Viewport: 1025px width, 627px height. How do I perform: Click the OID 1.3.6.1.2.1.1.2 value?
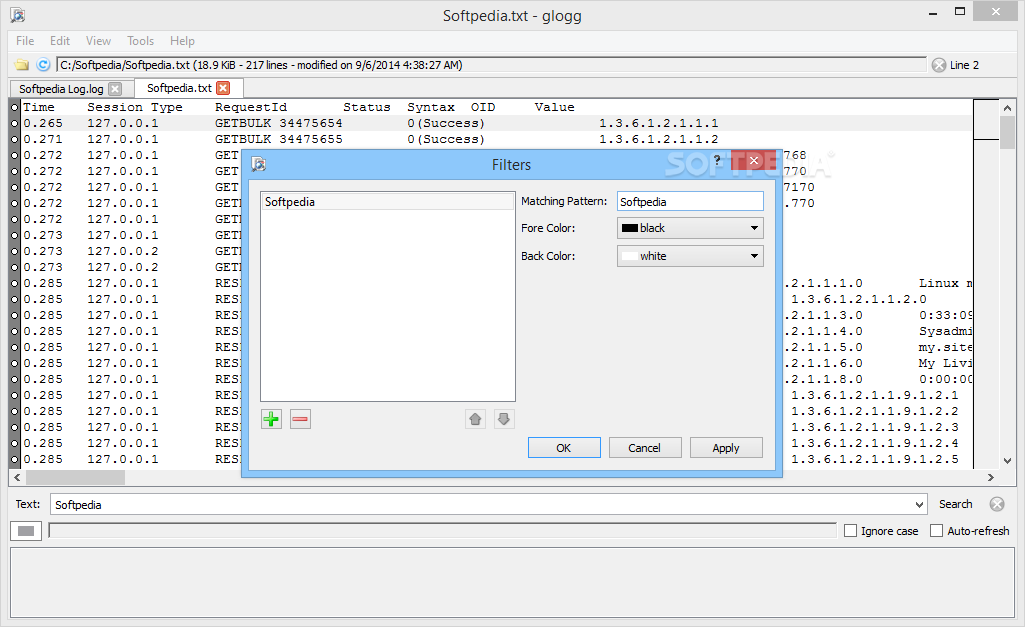point(658,139)
